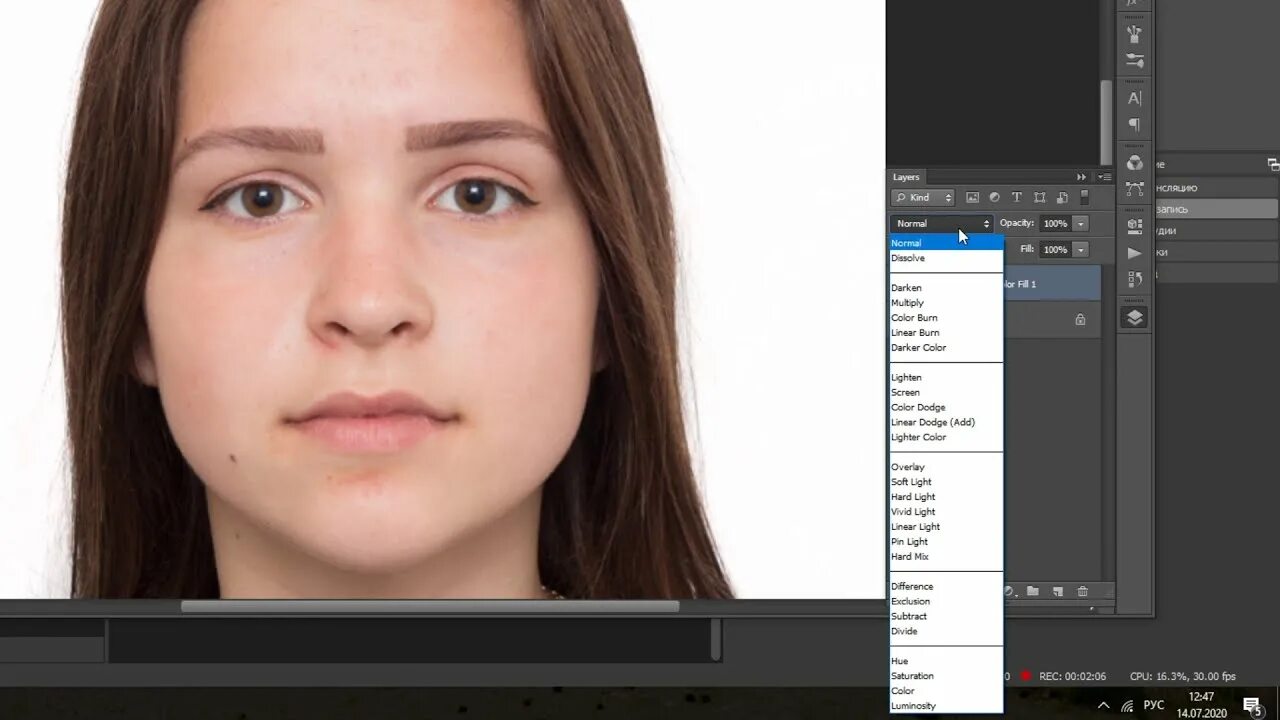Delete layer with trash icon

pyautogui.click(x=1082, y=592)
